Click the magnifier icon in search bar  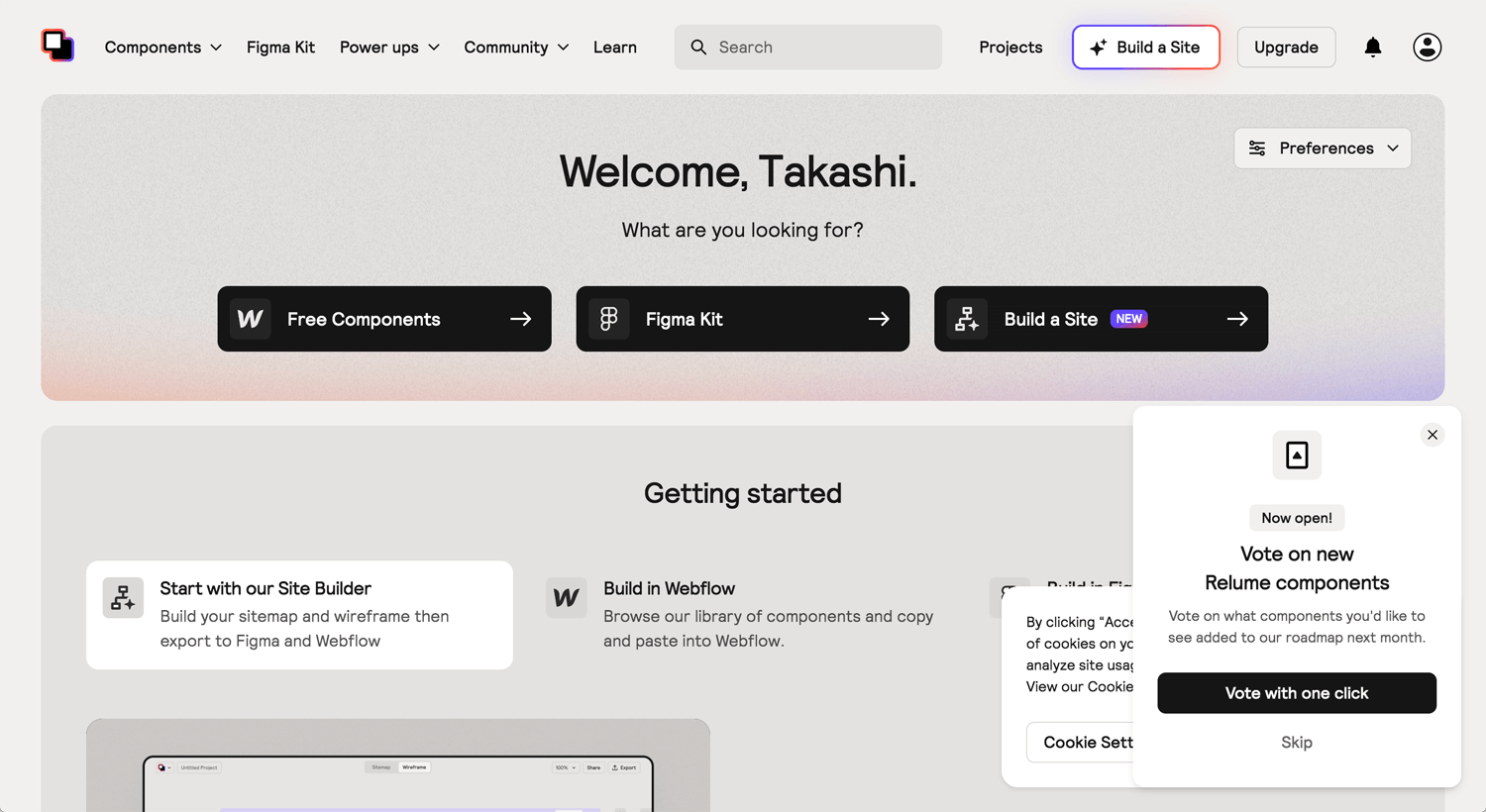coord(698,47)
